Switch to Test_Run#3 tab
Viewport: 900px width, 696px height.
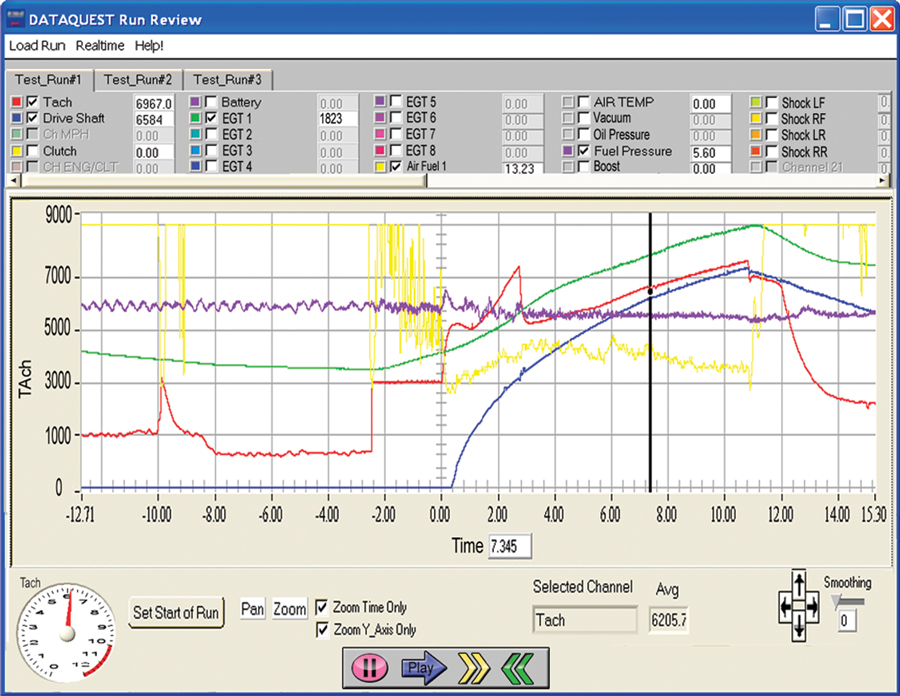pos(227,80)
